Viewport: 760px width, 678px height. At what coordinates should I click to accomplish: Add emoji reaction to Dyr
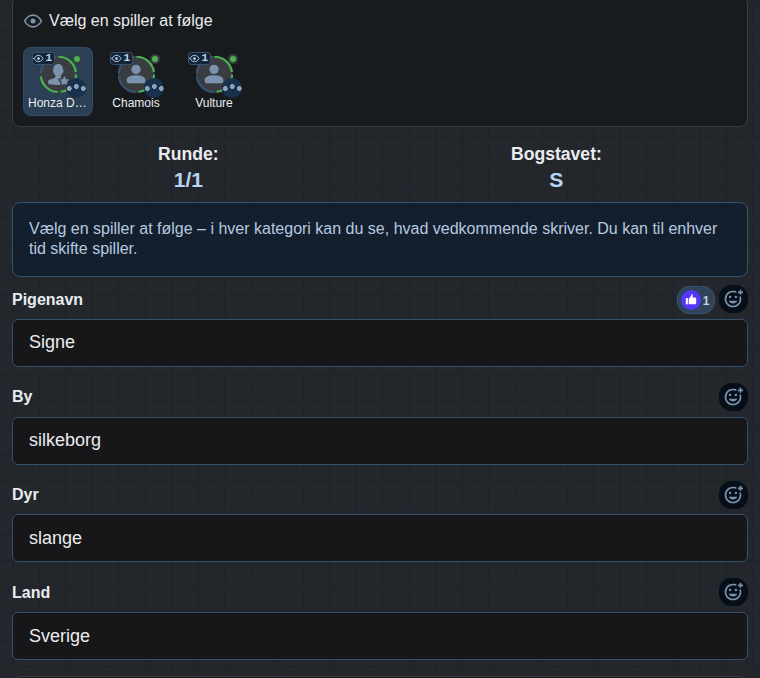point(733,495)
